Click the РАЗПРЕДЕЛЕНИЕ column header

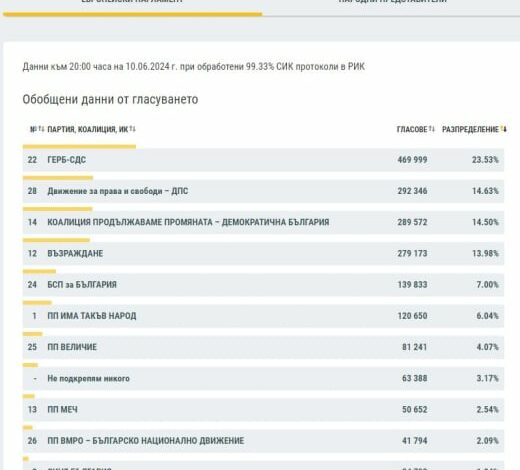pos(470,129)
